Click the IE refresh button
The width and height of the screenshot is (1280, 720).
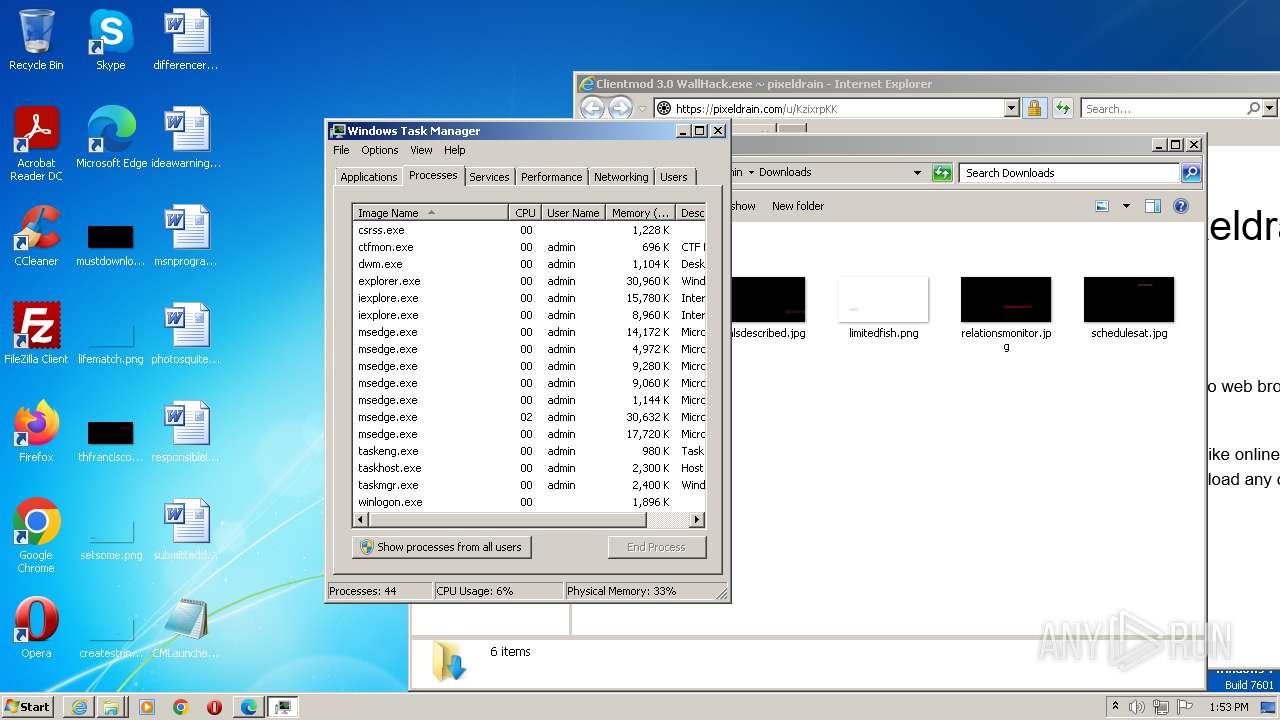pyautogui.click(x=1062, y=108)
